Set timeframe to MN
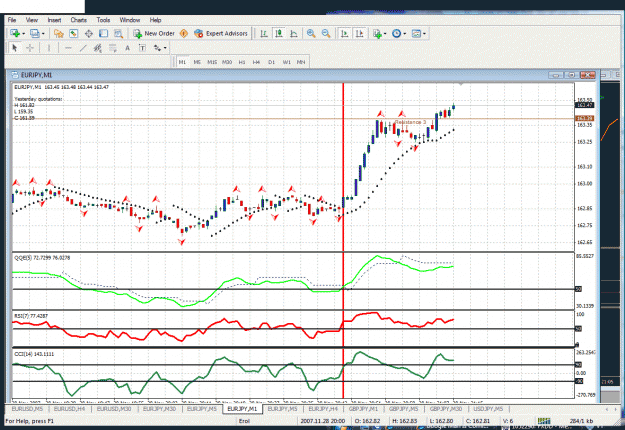Image resolution: width=625 pixels, height=430 pixels. tap(301, 62)
